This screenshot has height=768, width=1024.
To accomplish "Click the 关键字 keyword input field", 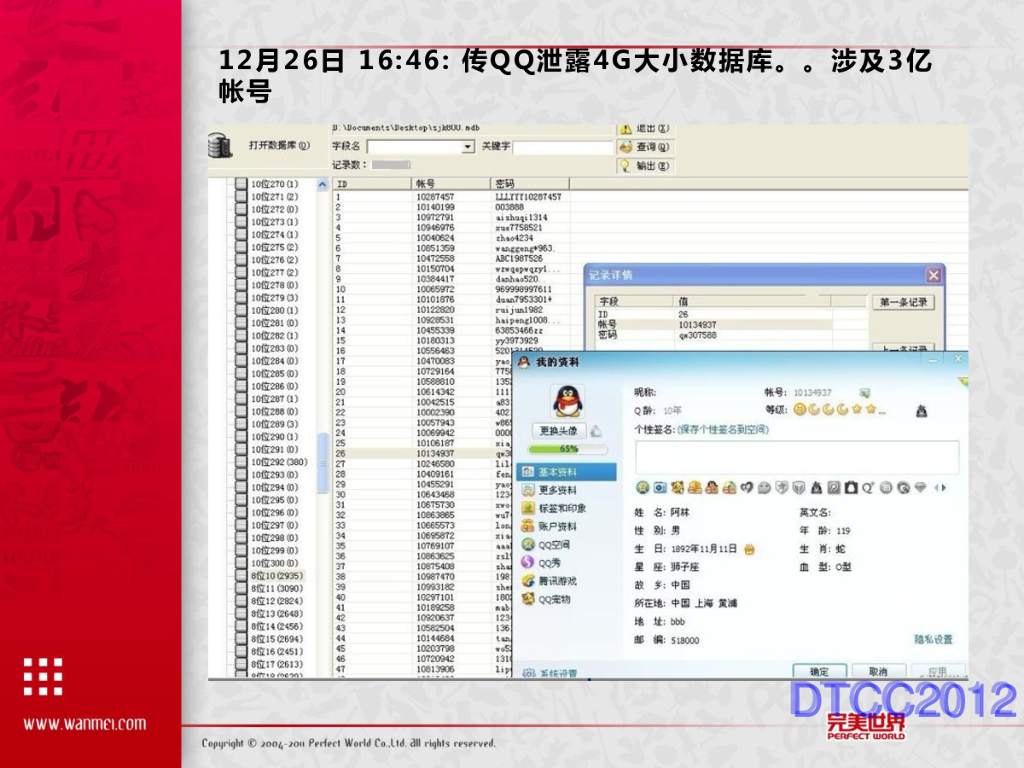I will (562, 147).
